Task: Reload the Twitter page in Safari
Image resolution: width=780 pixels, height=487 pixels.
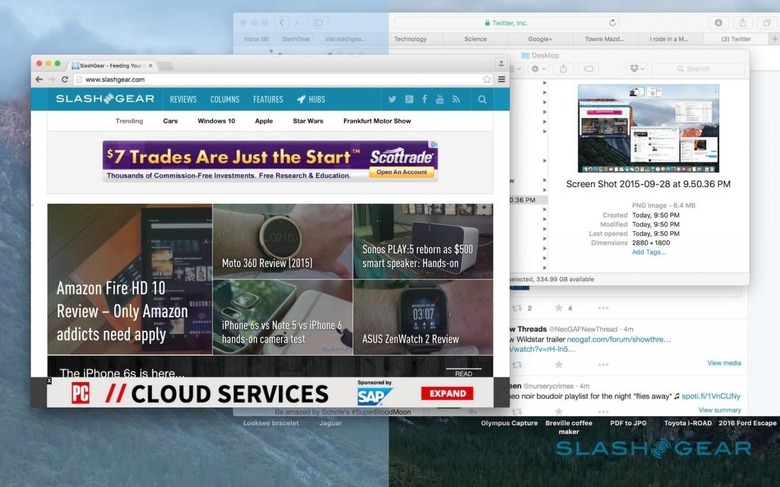Action: [612, 23]
